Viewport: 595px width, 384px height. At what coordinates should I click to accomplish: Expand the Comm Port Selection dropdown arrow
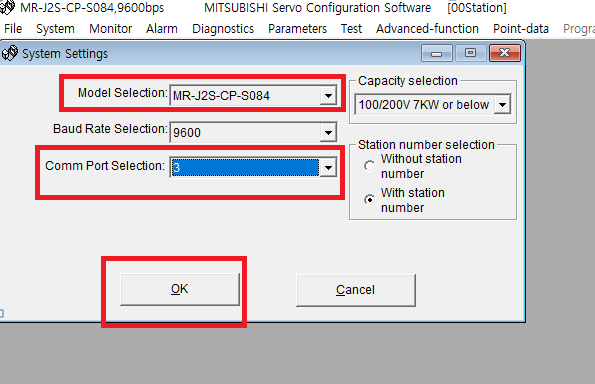point(328,167)
